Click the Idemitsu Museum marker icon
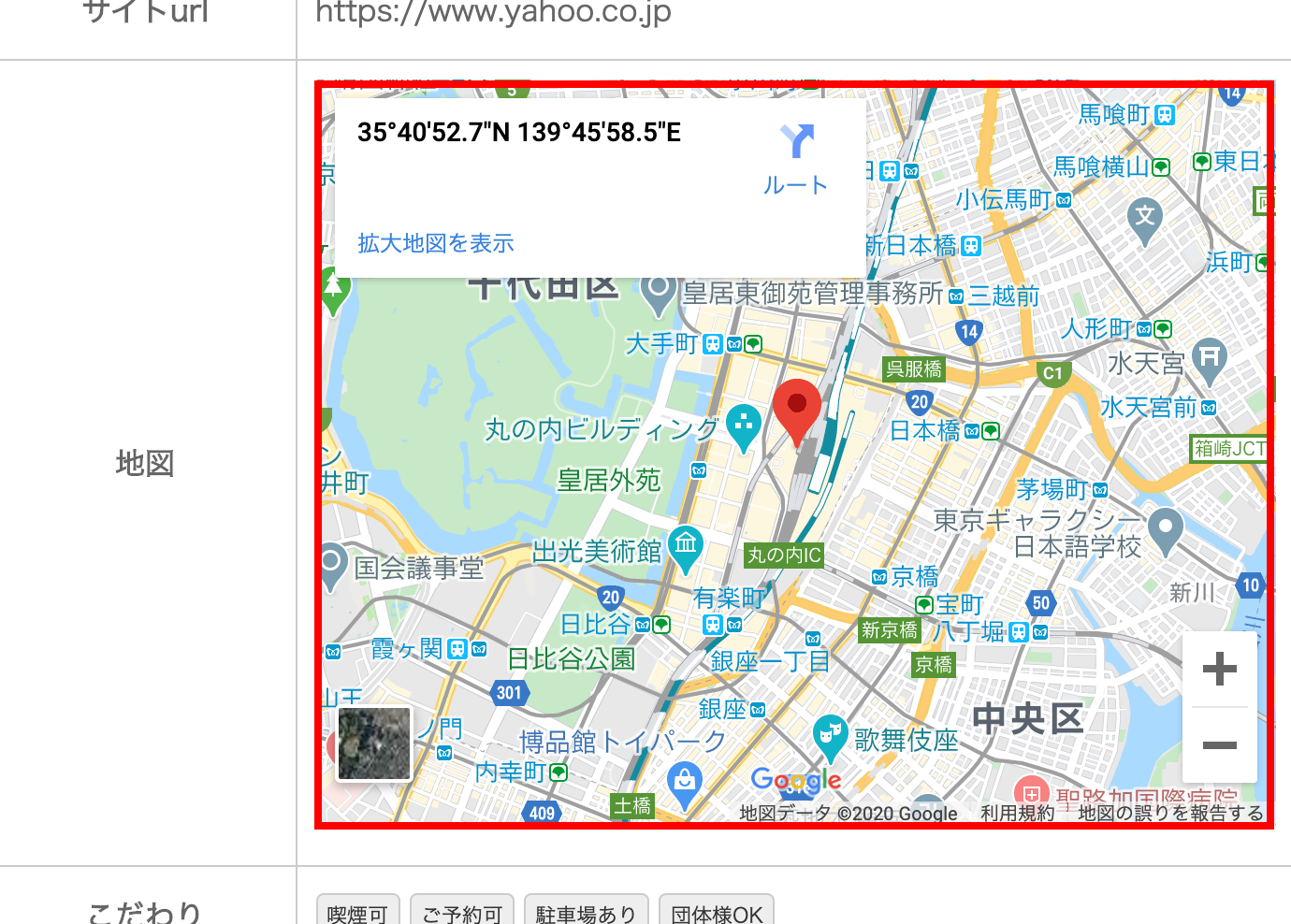 pos(686,551)
